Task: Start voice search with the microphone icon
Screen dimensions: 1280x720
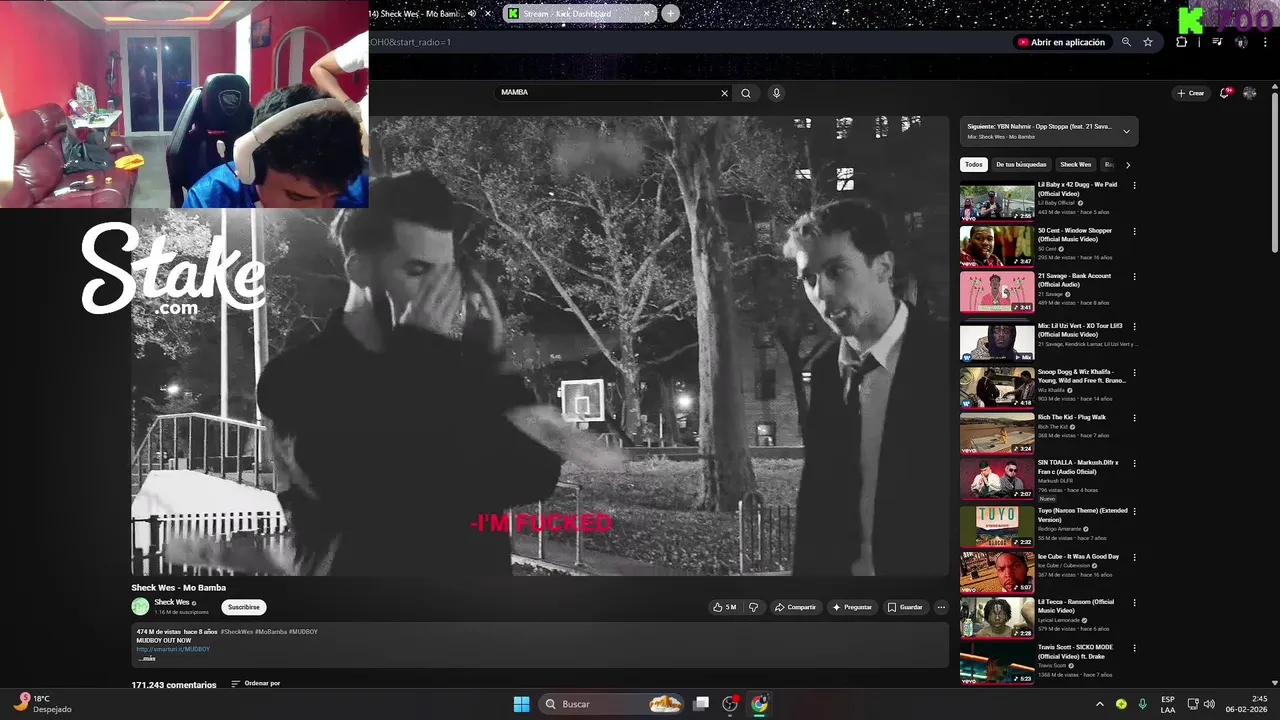Action: click(x=776, y=93)
